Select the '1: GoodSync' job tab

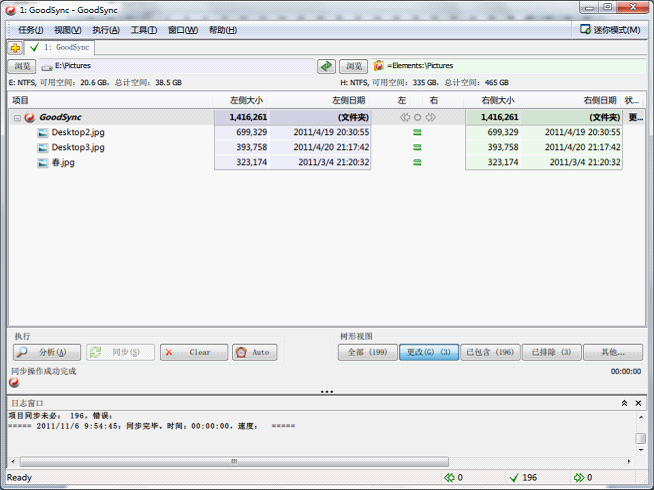60,47
